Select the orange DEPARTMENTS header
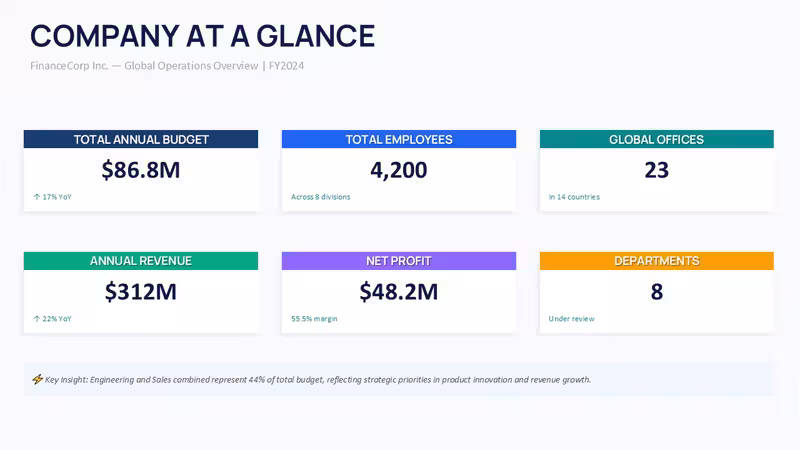 [657, 261]
